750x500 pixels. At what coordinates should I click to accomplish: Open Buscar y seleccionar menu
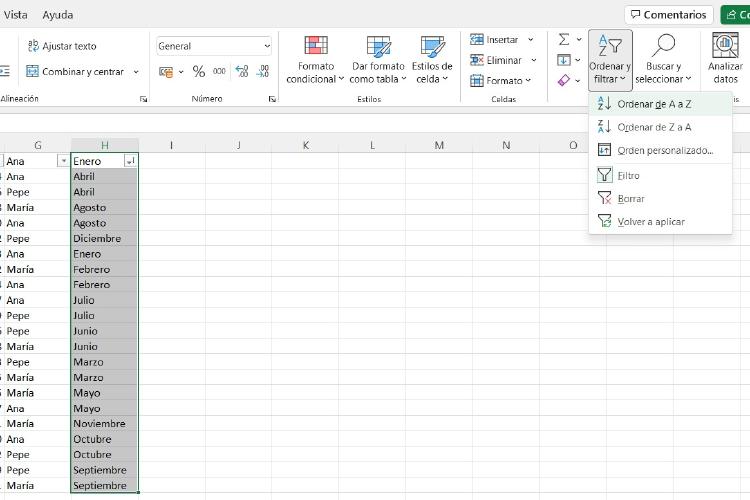663,60
